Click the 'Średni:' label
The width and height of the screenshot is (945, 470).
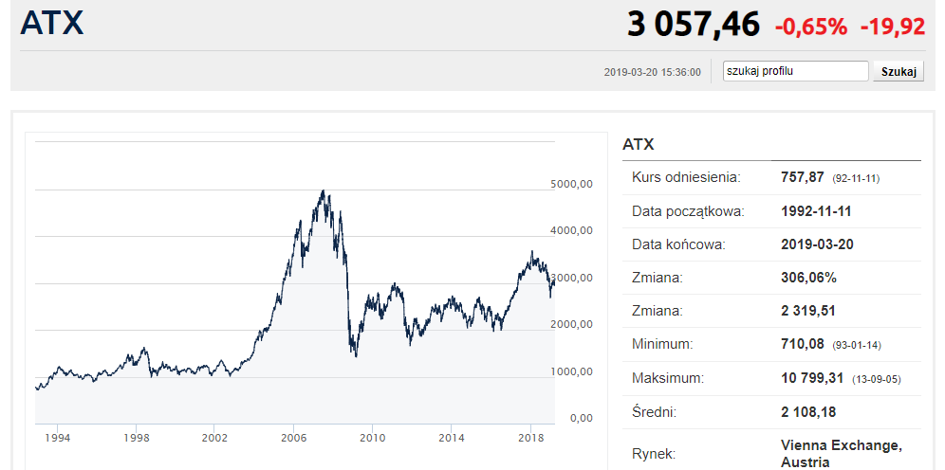(x=655, y=412)
